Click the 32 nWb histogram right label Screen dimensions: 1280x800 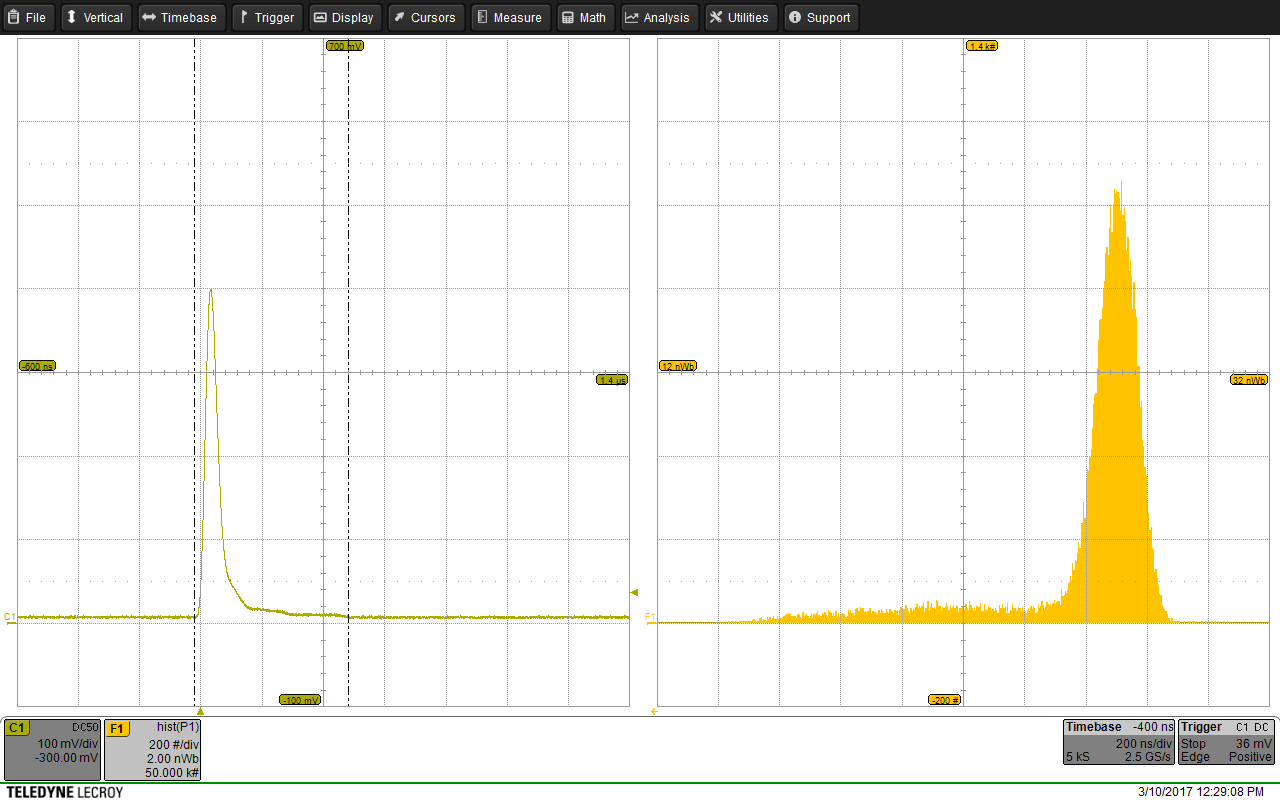point(1249,380)
